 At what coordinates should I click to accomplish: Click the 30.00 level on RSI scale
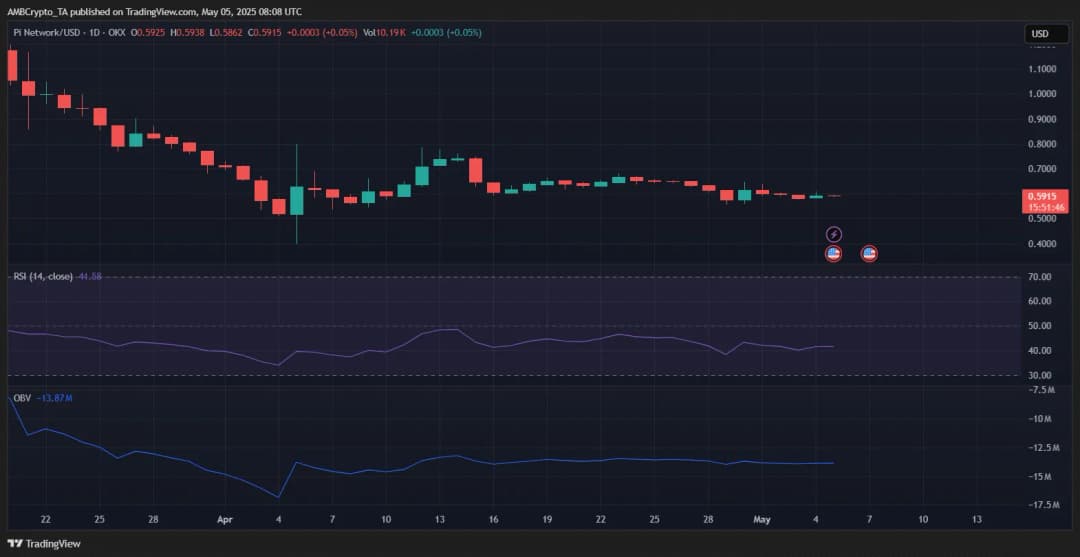click(x=1040, y=376)
